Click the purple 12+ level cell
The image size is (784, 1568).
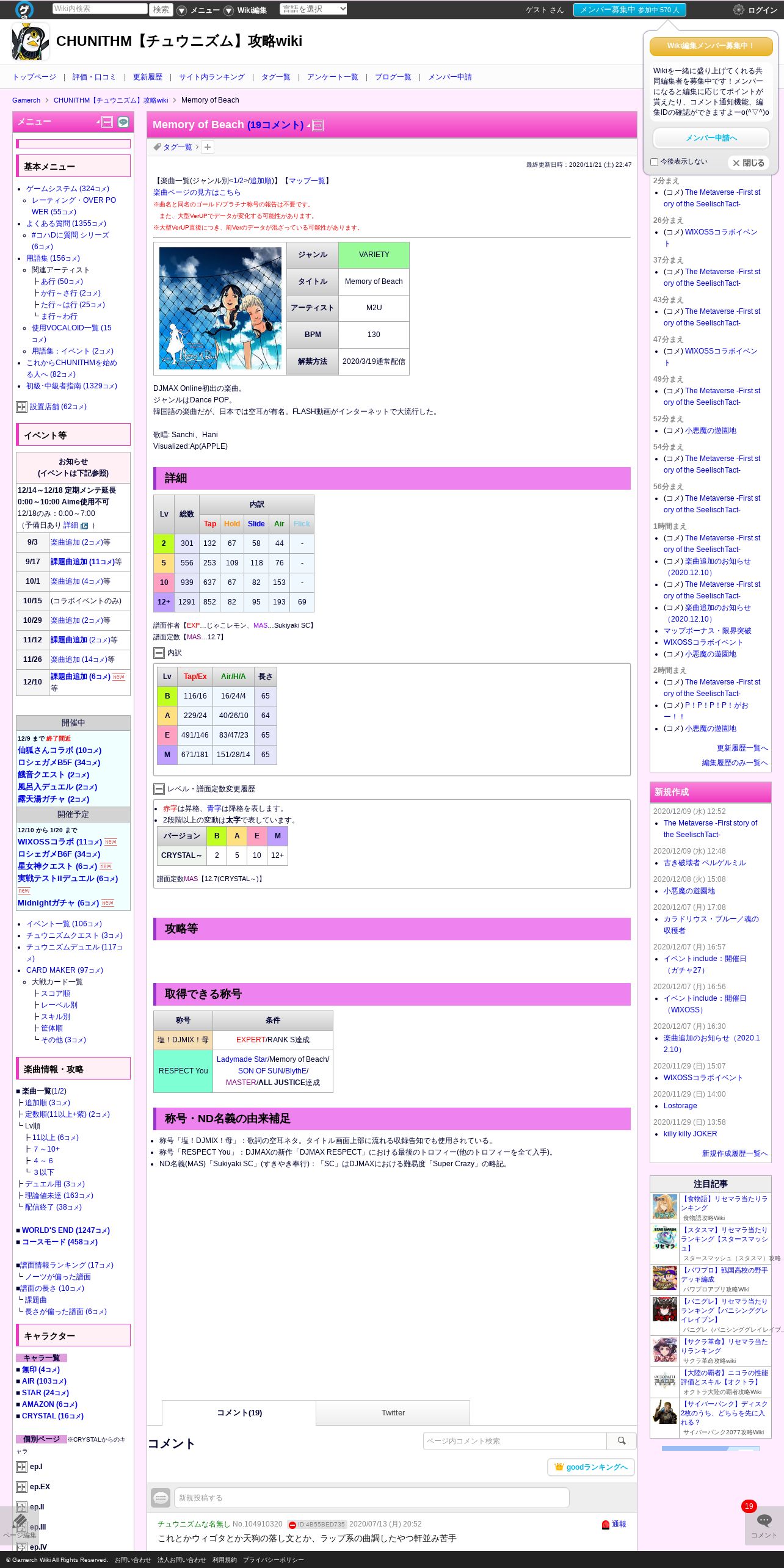(164, 602)
